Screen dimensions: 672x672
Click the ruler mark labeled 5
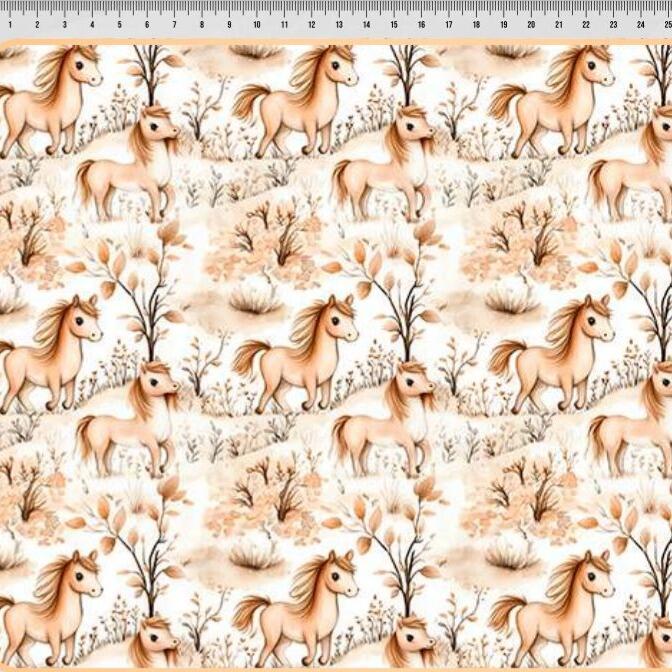120,25
